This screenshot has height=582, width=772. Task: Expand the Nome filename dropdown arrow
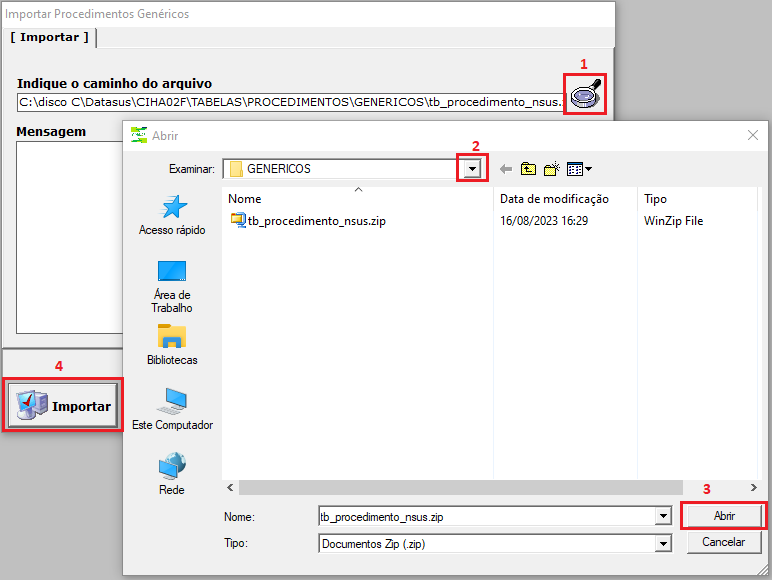(662, 516)
